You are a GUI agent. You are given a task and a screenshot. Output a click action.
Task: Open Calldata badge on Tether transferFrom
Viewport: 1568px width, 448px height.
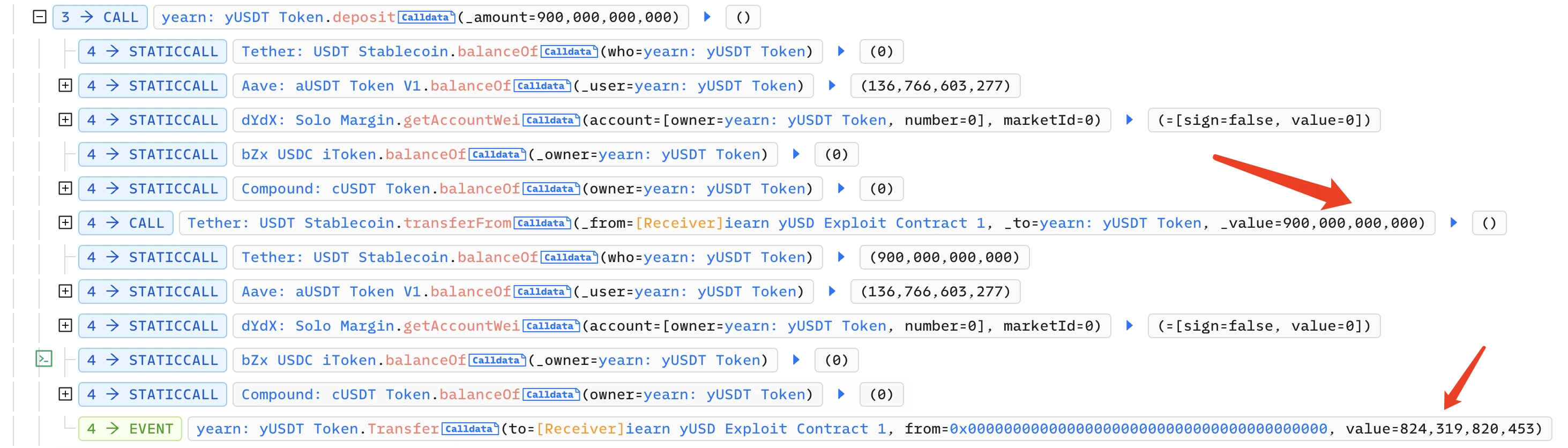coord(542,223)
